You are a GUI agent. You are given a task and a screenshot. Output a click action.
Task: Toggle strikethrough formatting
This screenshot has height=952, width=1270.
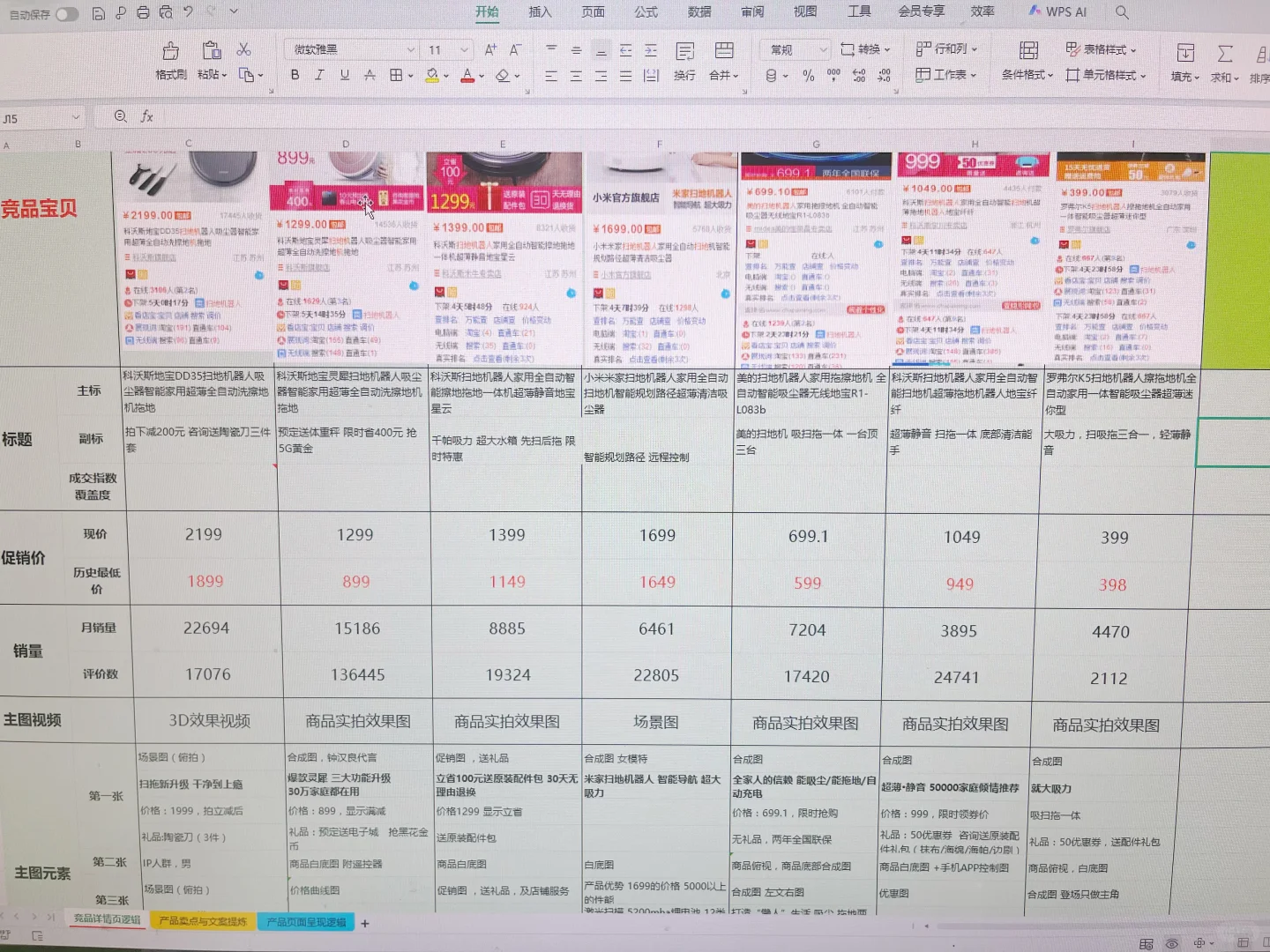click(370, 75)
